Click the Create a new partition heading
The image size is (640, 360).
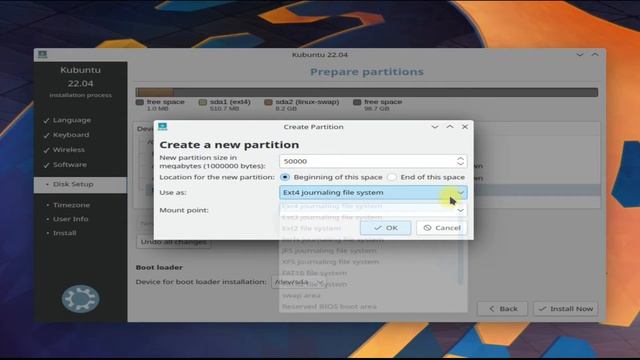tap(229, 145)
